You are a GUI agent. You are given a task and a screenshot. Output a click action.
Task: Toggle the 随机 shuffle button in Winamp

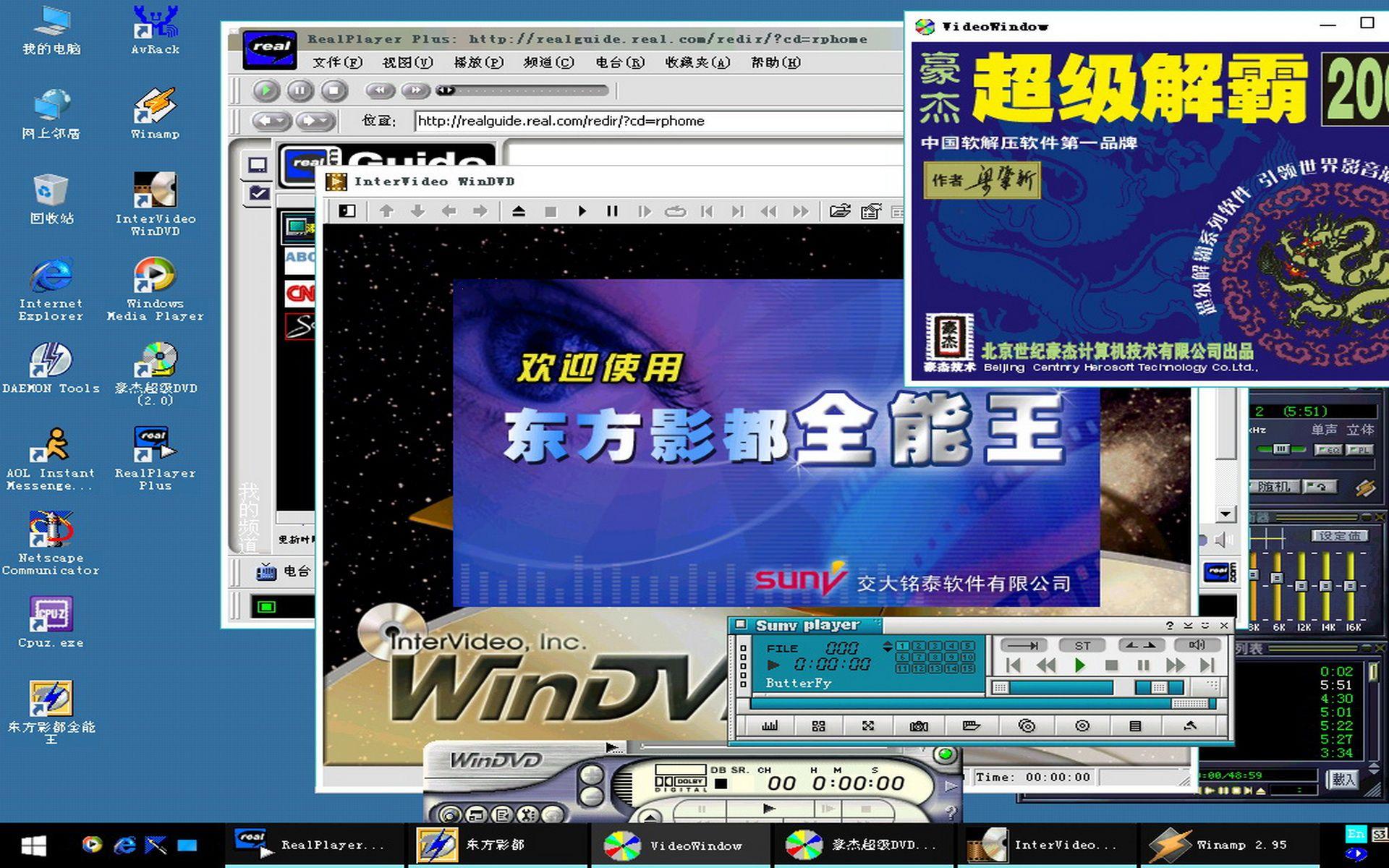click(x=1273, y=487)
